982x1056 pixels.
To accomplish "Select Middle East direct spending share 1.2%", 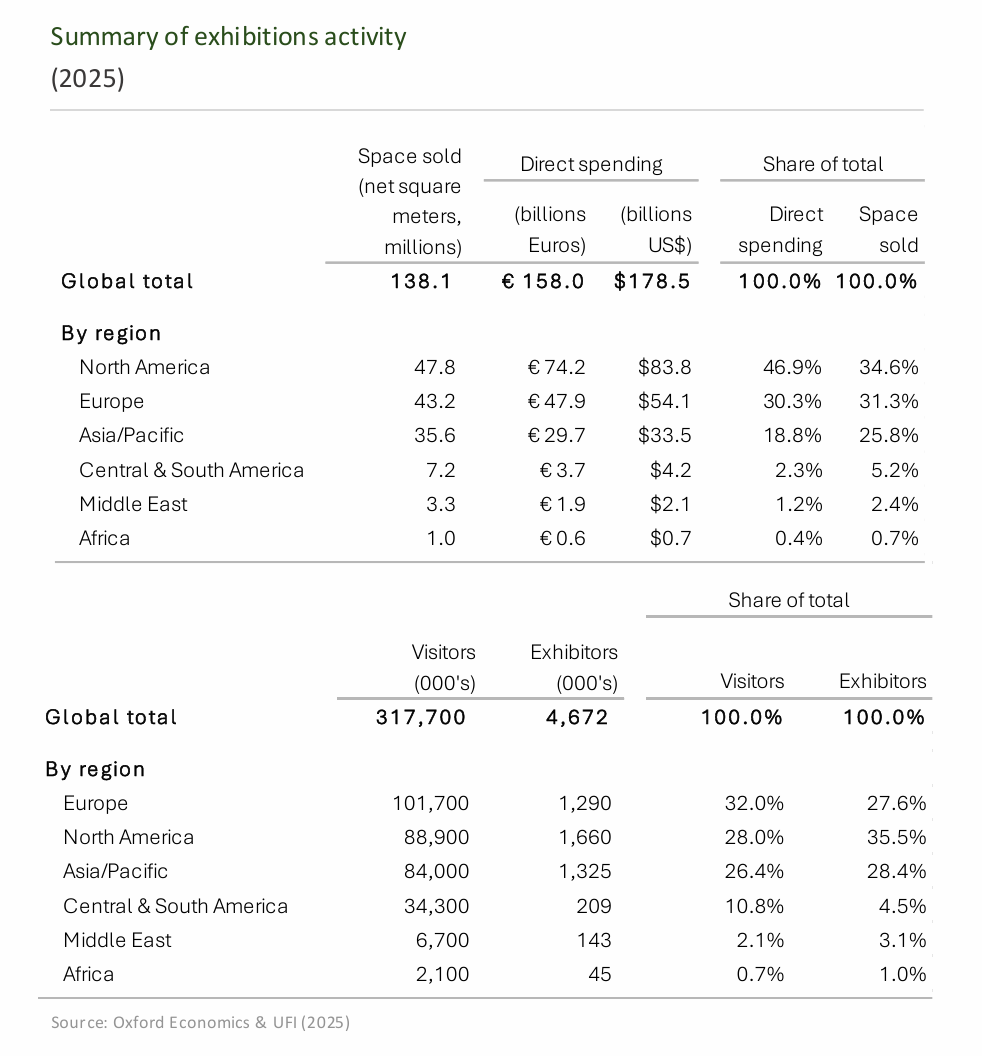I will (798, 504).
